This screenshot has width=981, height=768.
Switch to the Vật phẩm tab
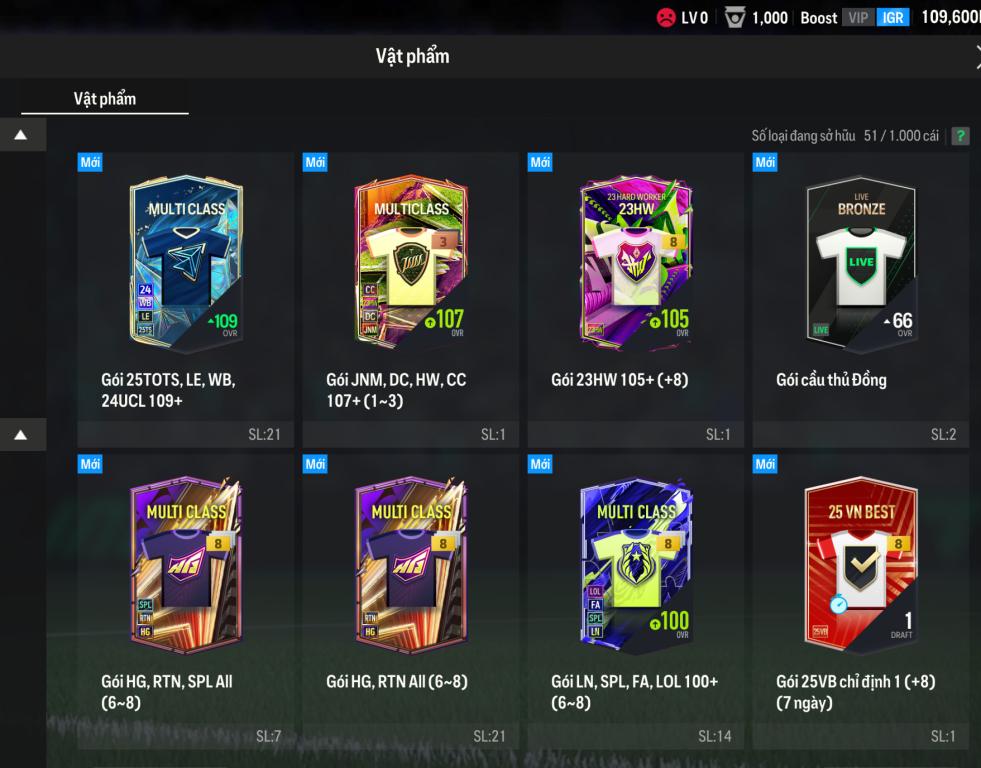point(104,99)
